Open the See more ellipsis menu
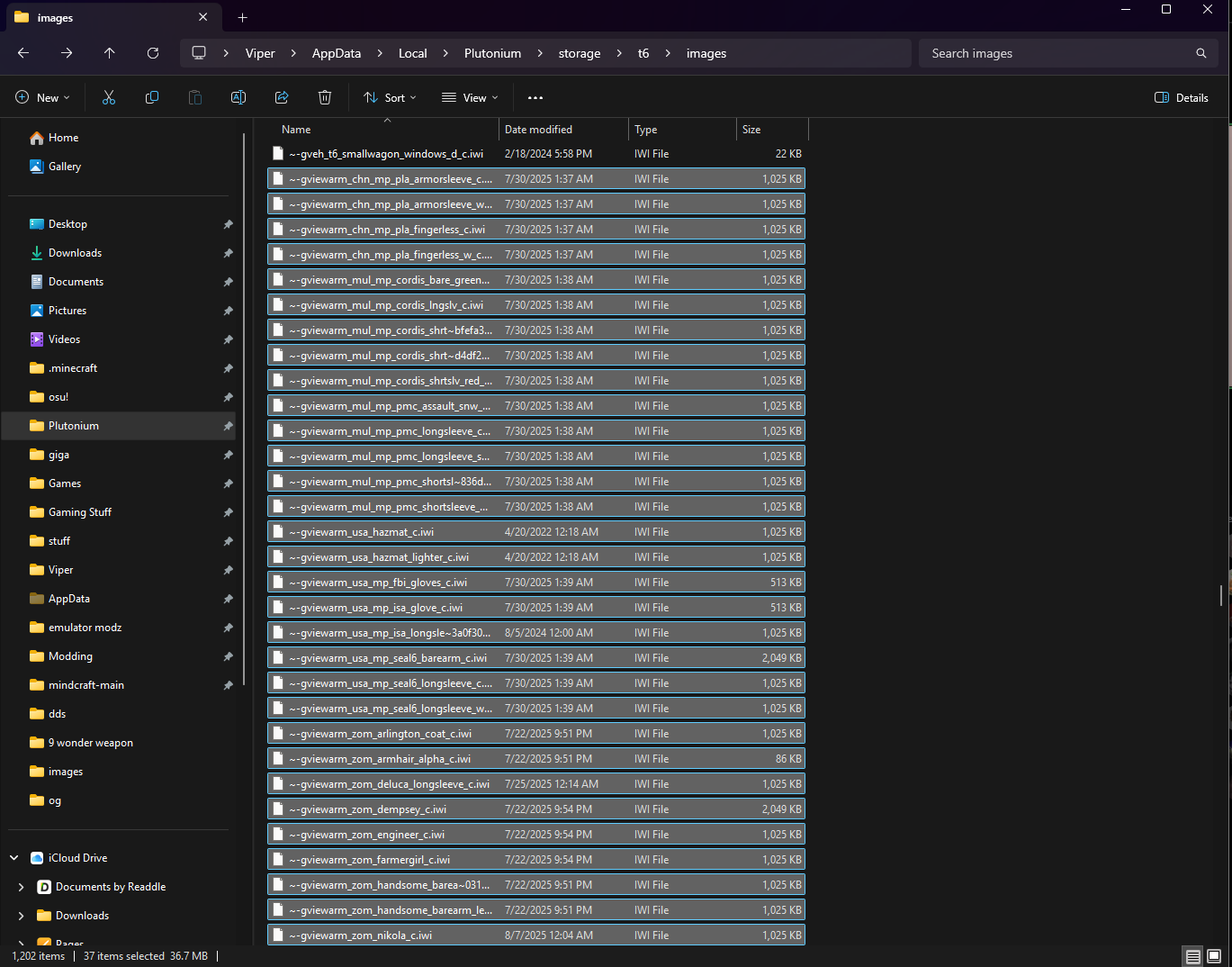This screenshot has height=967, width=1232. click(x=535, y=97)
